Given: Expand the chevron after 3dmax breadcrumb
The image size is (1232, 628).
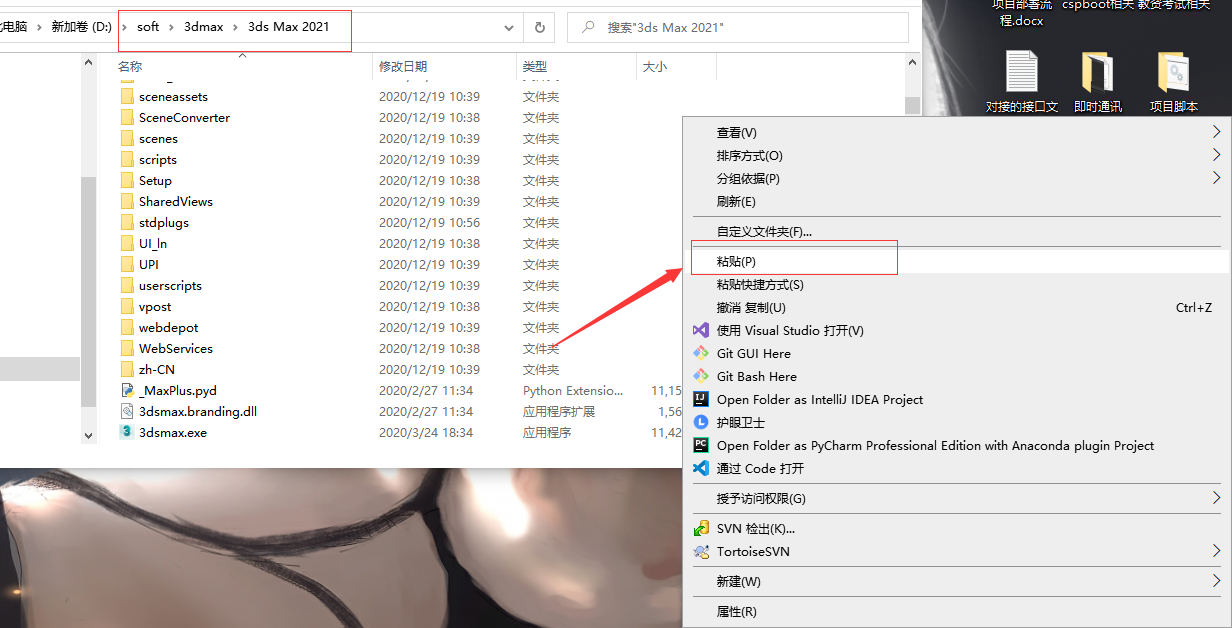Looking at the screenshot, I should point(235,27).
